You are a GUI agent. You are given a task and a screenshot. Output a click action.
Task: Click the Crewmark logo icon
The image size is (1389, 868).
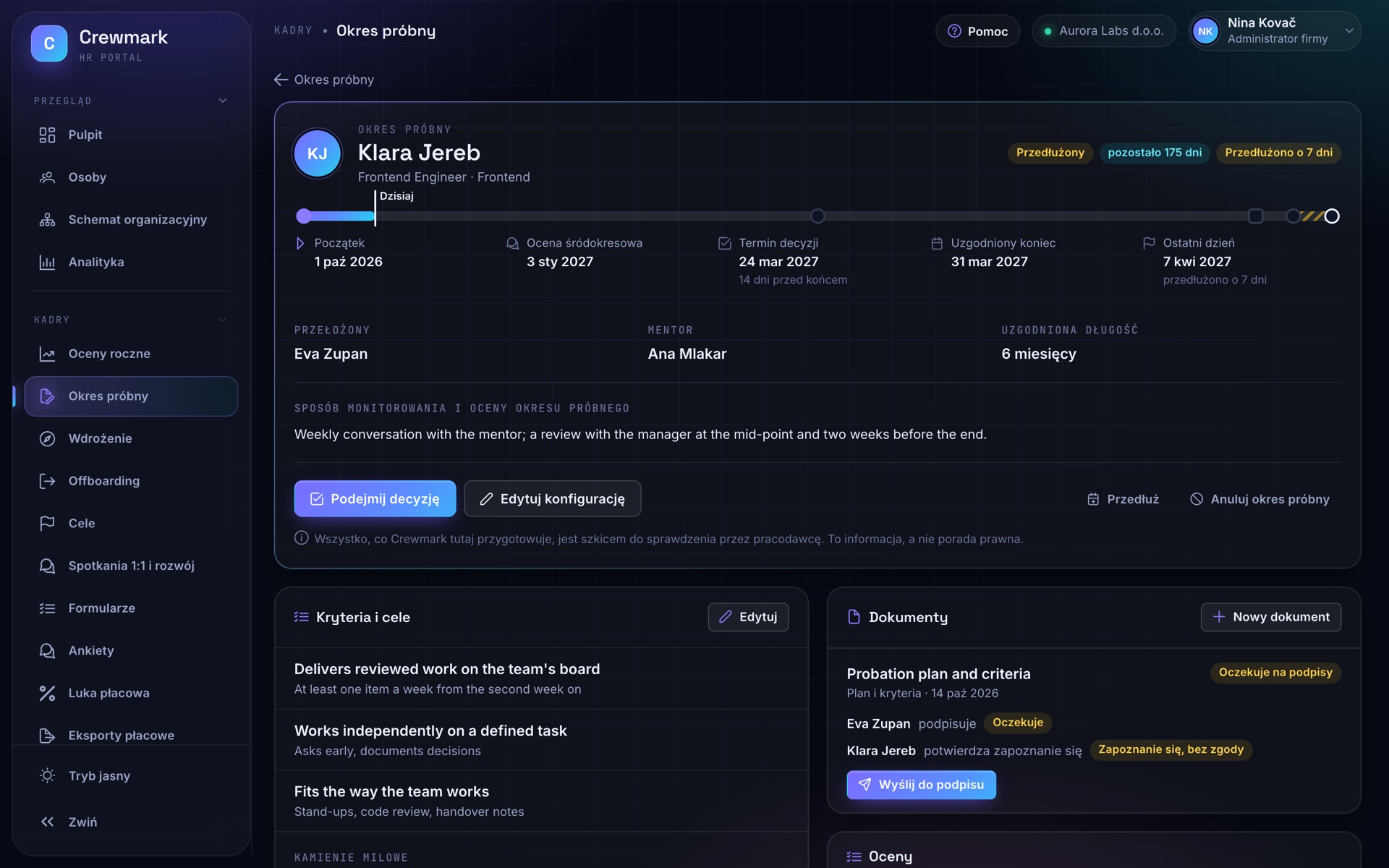pyautogui.click(x=49, y=43)
